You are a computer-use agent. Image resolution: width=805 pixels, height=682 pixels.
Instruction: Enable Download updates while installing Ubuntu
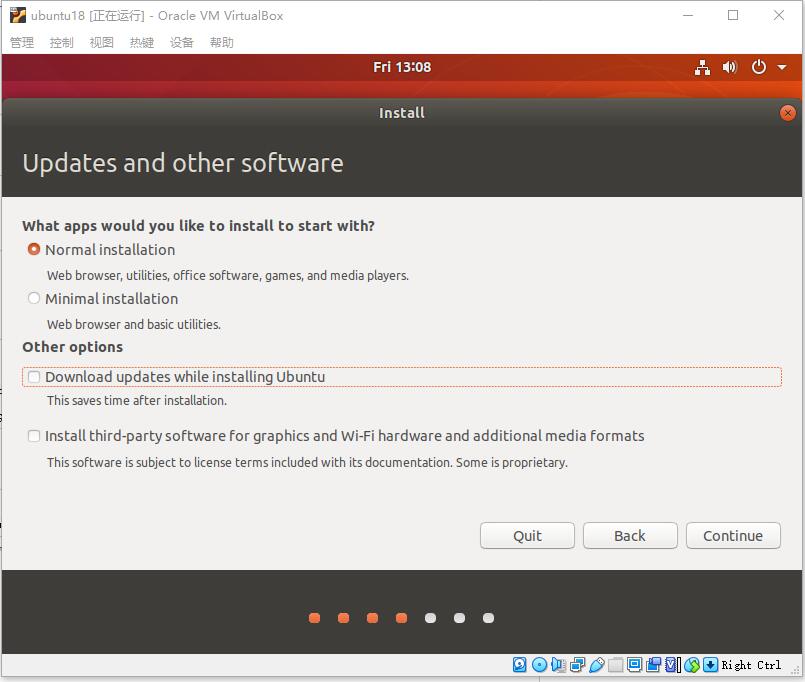click(x=34, y=377)
